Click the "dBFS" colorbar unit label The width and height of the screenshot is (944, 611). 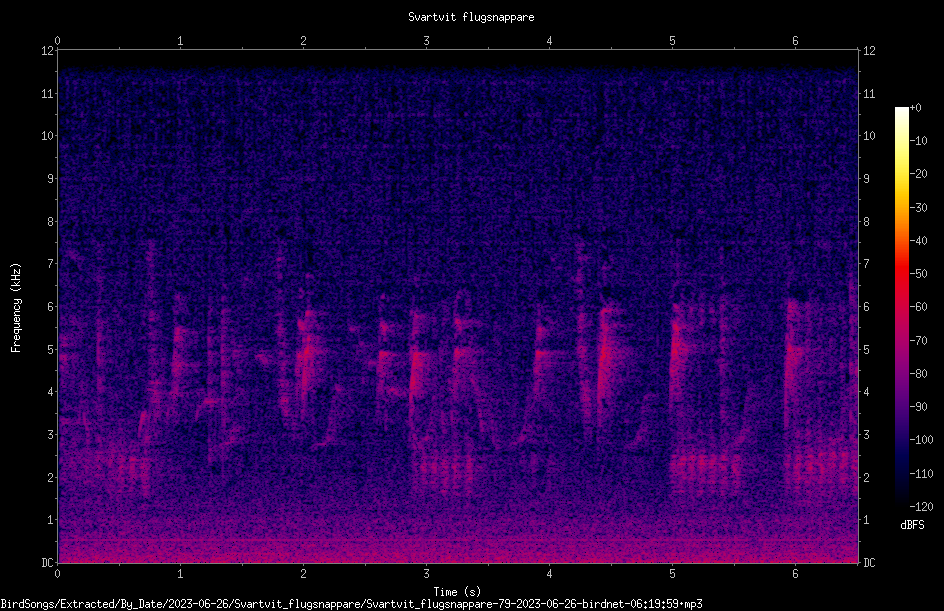click(x=912, y=525)
